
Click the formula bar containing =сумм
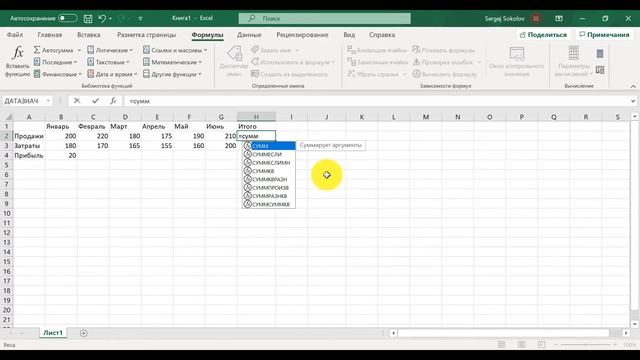[376, 101]
